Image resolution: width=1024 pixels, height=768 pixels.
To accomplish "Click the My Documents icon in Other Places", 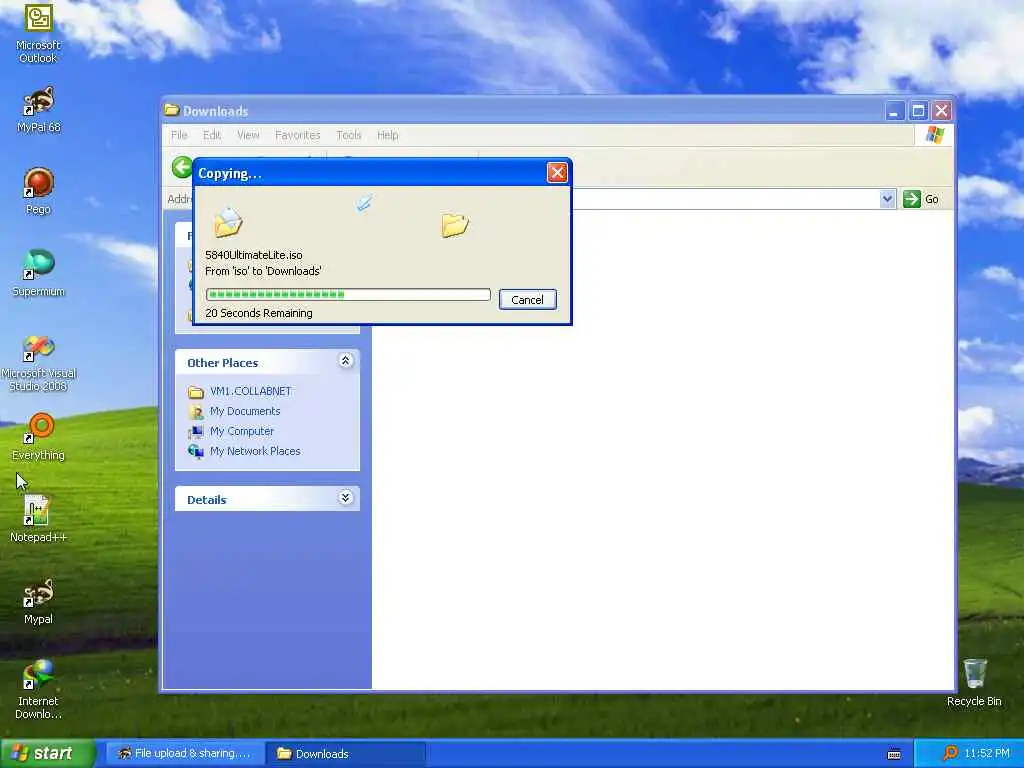I will [x=196, y=411].
